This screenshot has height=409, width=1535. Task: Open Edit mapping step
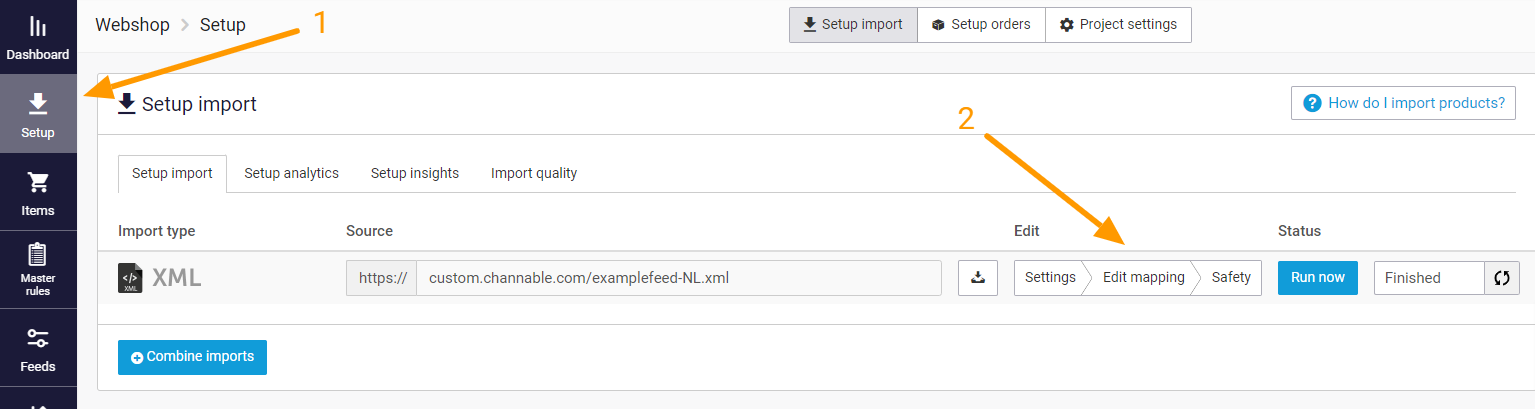pyautogui.click(x=1144, y=278)
